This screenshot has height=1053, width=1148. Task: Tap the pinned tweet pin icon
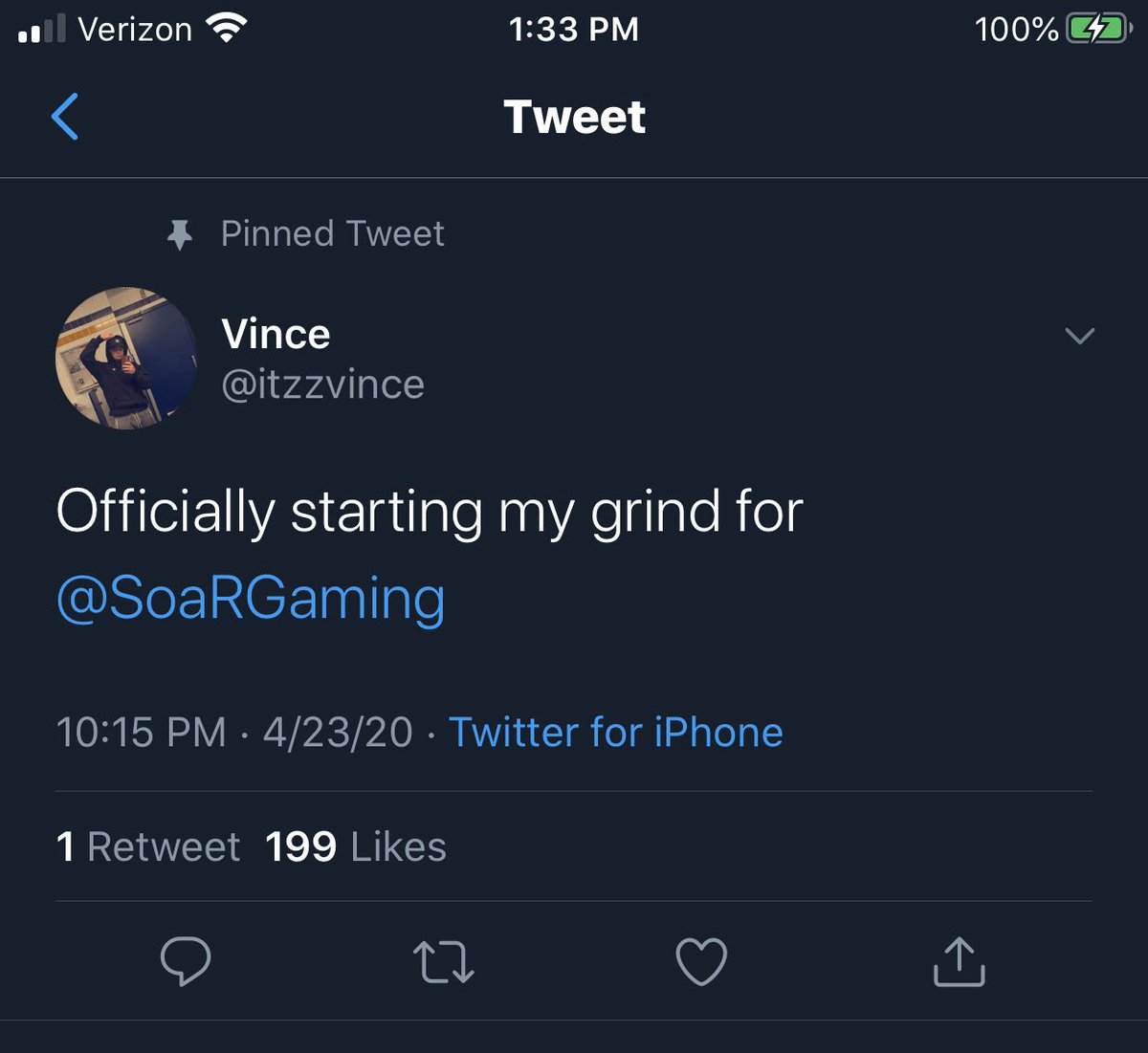(x=179, y=234)
